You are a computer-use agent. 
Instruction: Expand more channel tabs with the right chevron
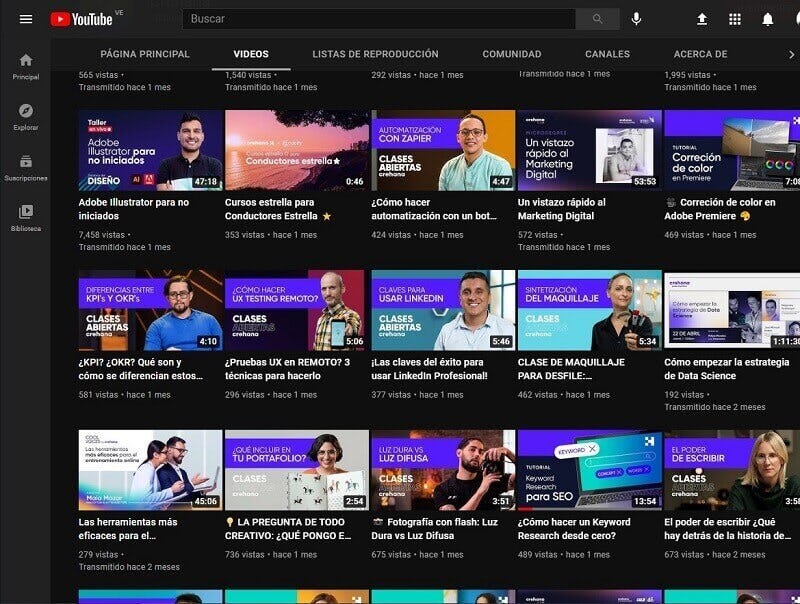pos(790,55)
